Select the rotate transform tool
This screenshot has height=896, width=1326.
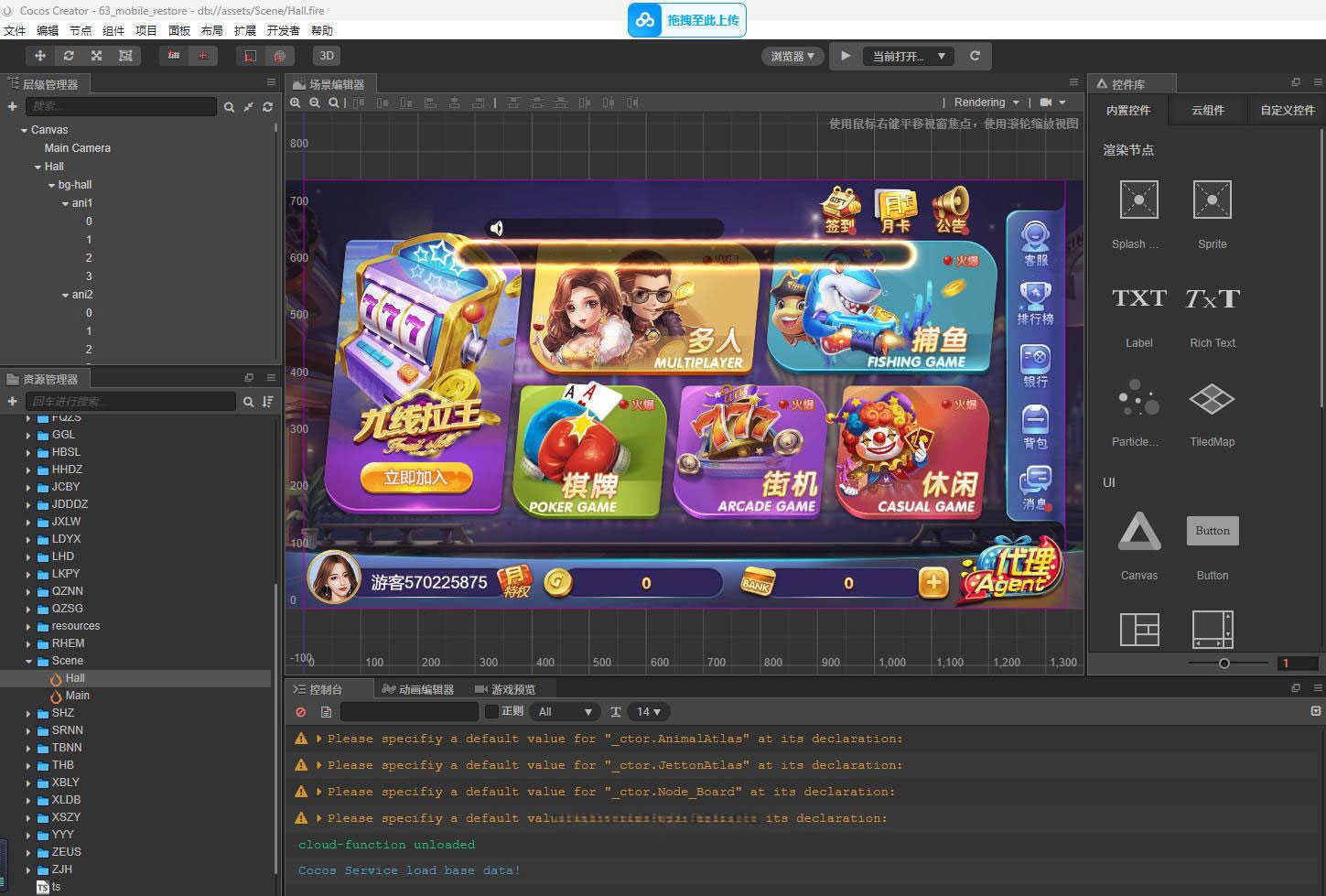pyautogui.click(x=69, y=56)
